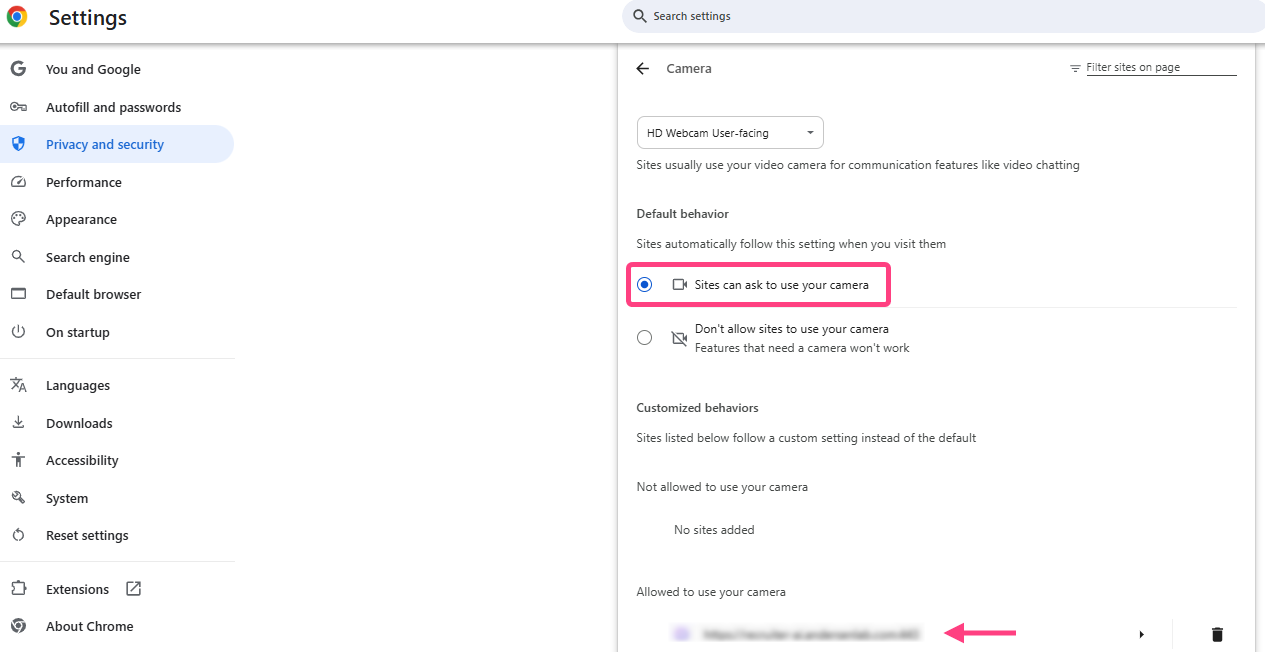The width and height of the screenshot is (1265, 652).
Task: Click Reset settings in the sidebar
Action: 87,536
